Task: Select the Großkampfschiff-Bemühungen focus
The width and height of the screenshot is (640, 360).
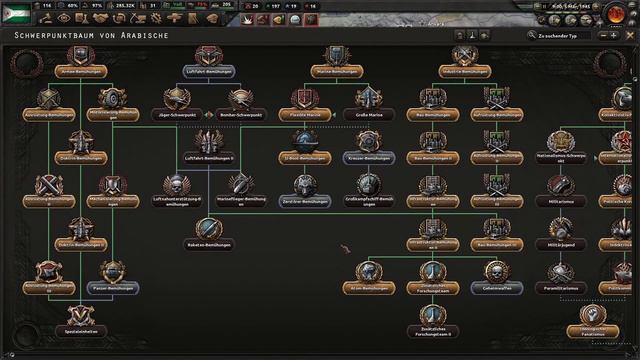Action: coord(369,201)
